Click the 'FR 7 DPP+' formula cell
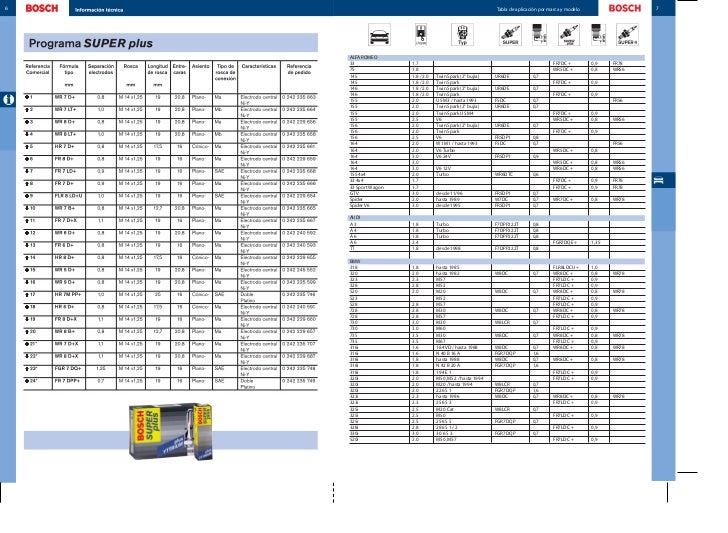The height and width of the screenshot is (533, 728). pyautogui.click(x=67, y=381)
